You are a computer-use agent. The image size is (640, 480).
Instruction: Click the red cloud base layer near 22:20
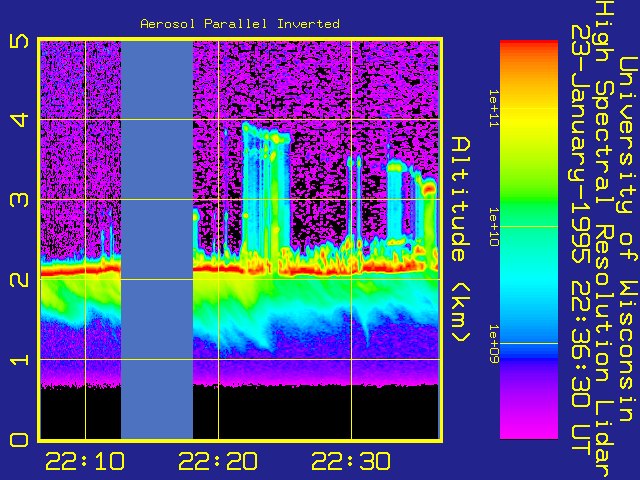216,269
